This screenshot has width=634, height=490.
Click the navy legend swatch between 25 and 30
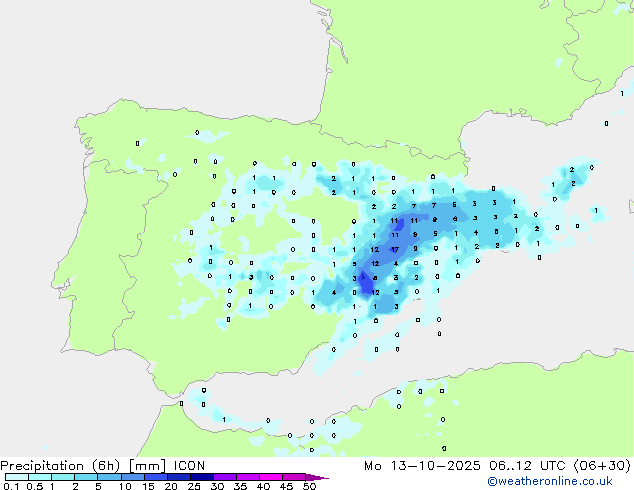[x=201, y=477]
